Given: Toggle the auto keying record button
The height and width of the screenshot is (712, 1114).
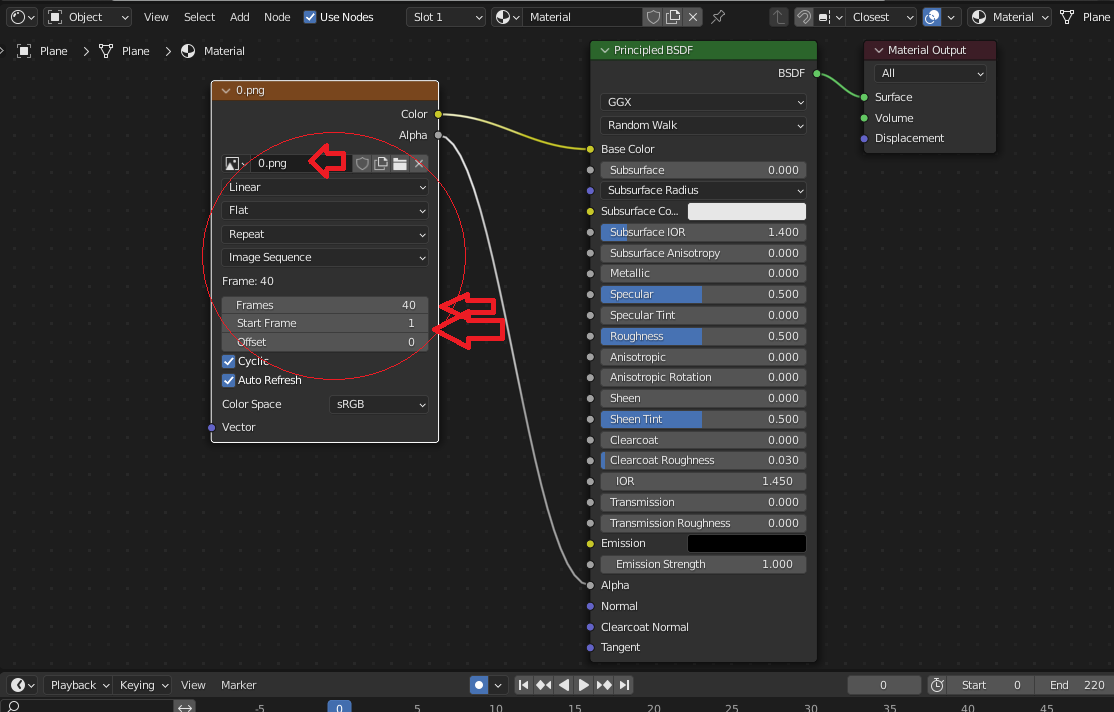Looking at the screenshot, I should click(479, 685).
